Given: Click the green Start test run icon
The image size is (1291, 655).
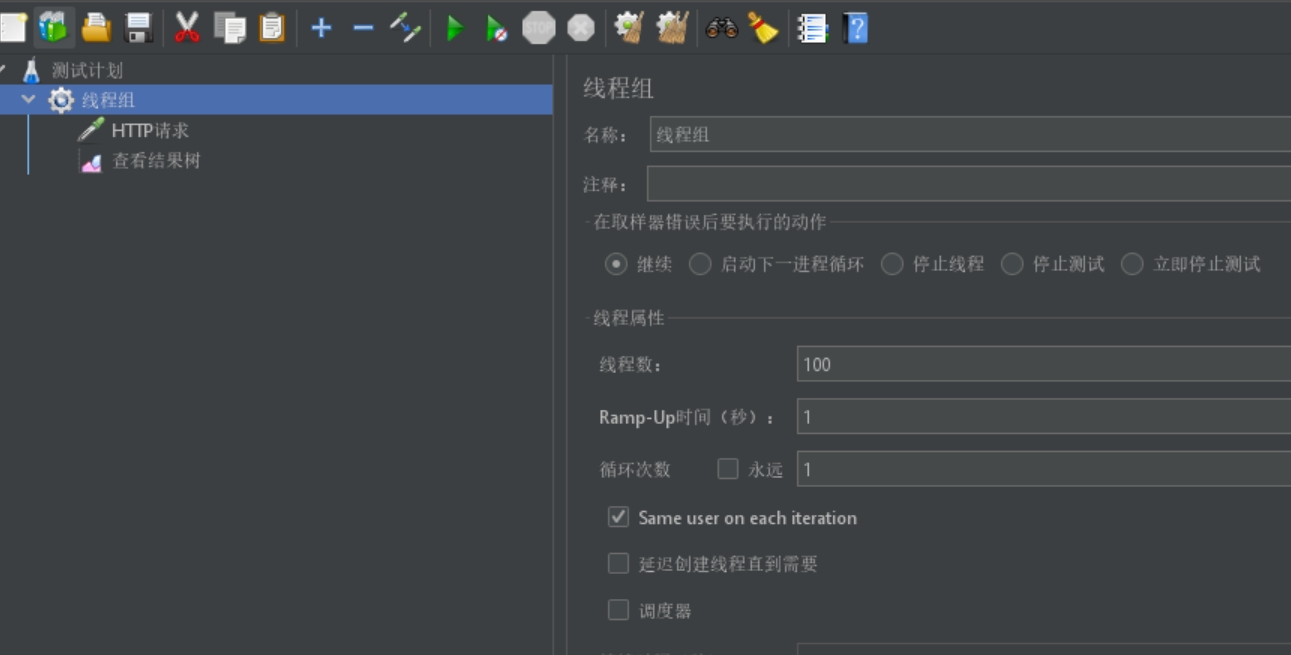Looking at the screenshot, I should (455, 28).
